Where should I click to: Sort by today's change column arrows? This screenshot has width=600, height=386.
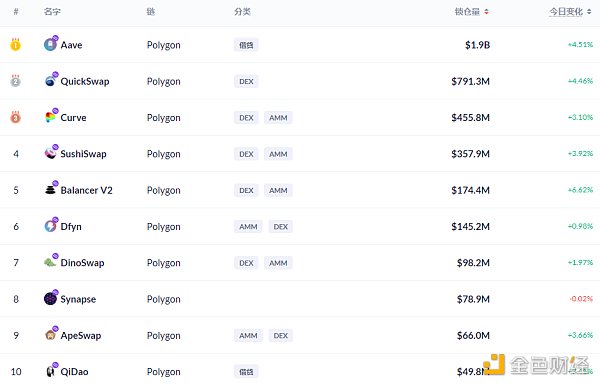click(x=589, y=12)
